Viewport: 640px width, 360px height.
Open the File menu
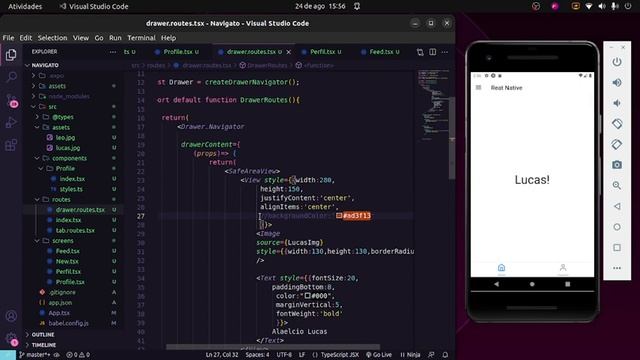[8, 38]
